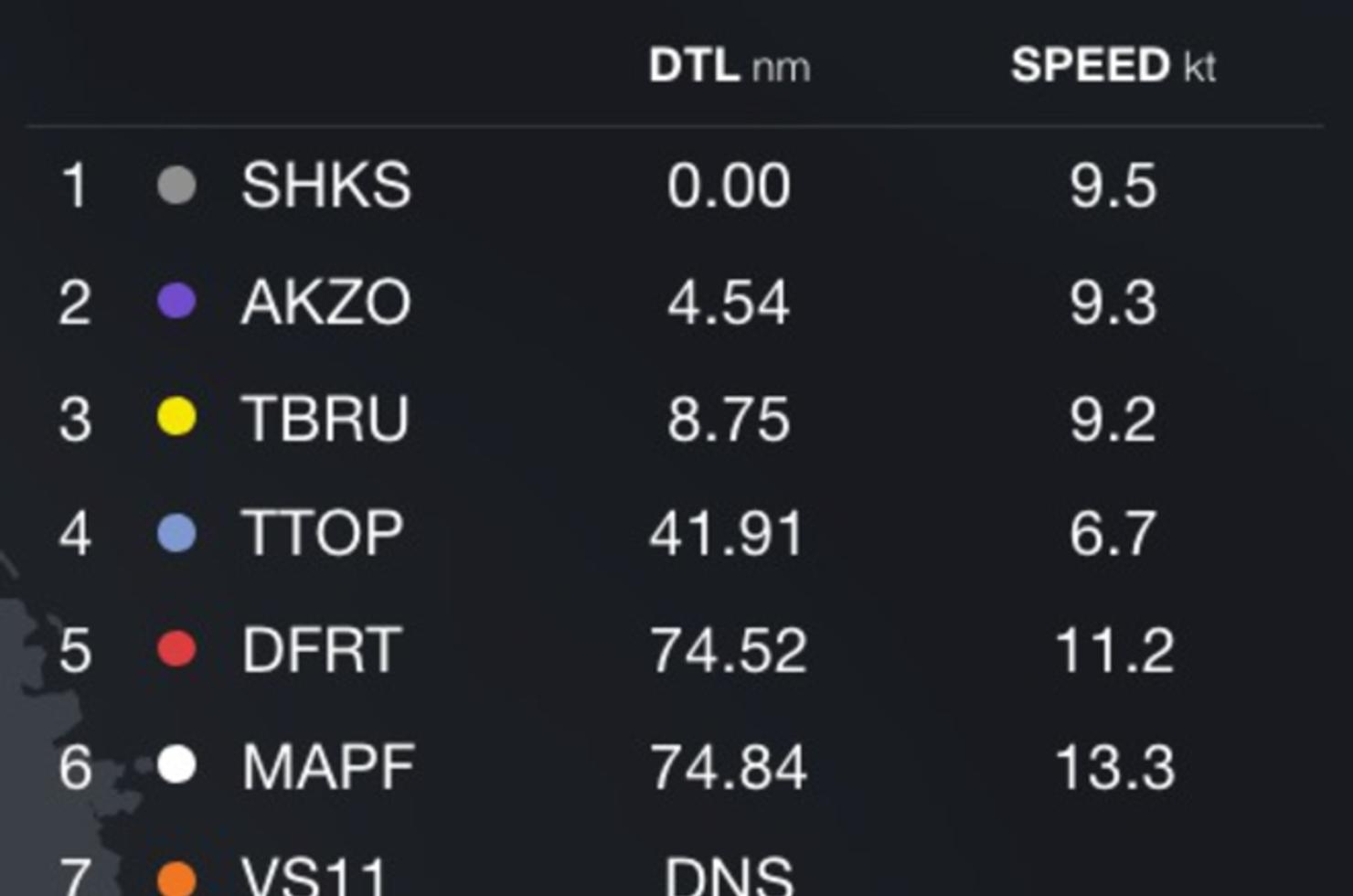Click the yellow TBRU team dot
1353x896 pixels.
176,417
